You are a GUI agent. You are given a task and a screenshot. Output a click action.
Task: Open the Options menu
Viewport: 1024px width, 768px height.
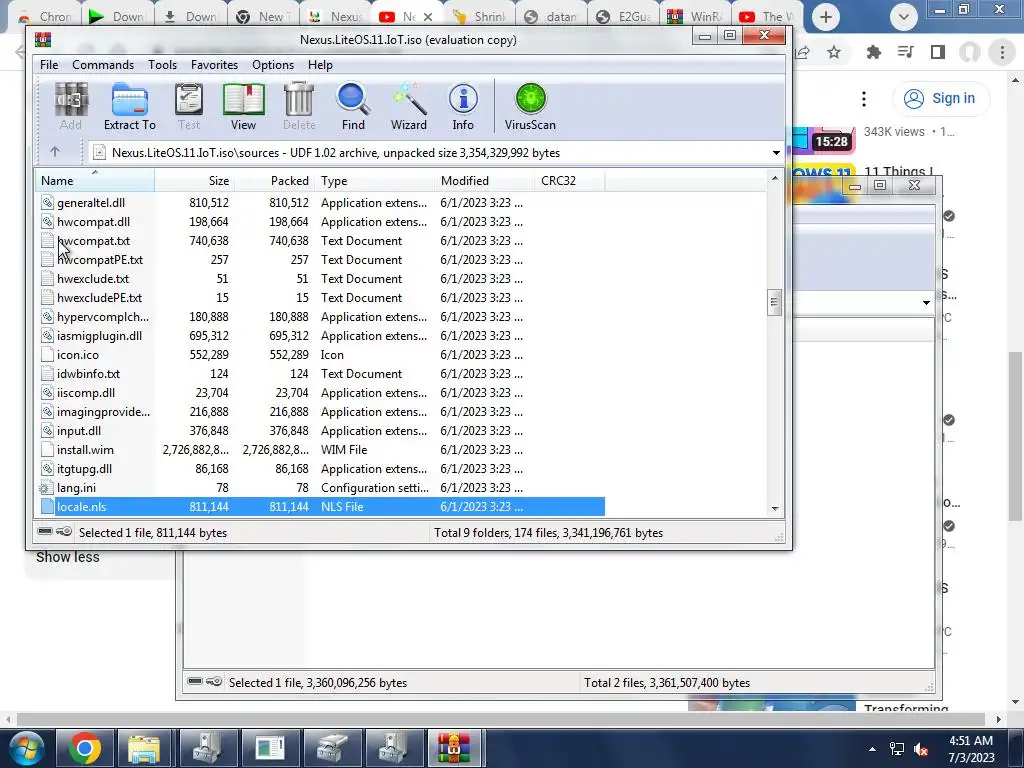coord(273,65)
